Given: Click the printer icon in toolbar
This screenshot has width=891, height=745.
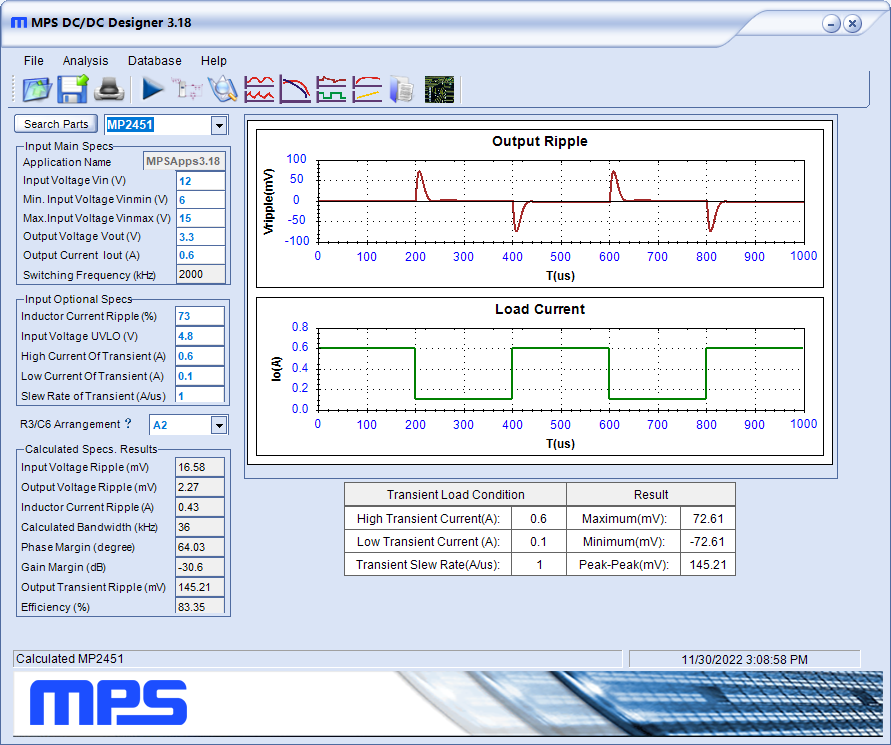Looking at the screenshot, I should [x=108, y=89].
